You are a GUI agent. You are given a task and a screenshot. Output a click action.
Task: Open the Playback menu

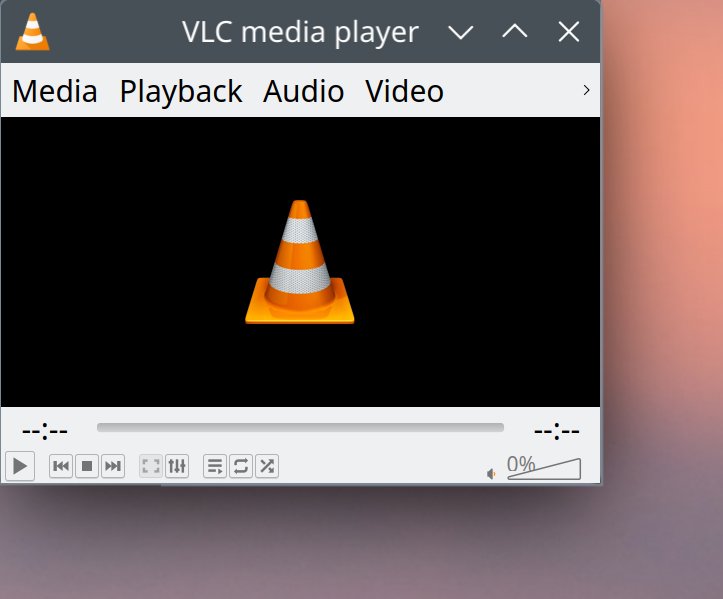(181, 92)
